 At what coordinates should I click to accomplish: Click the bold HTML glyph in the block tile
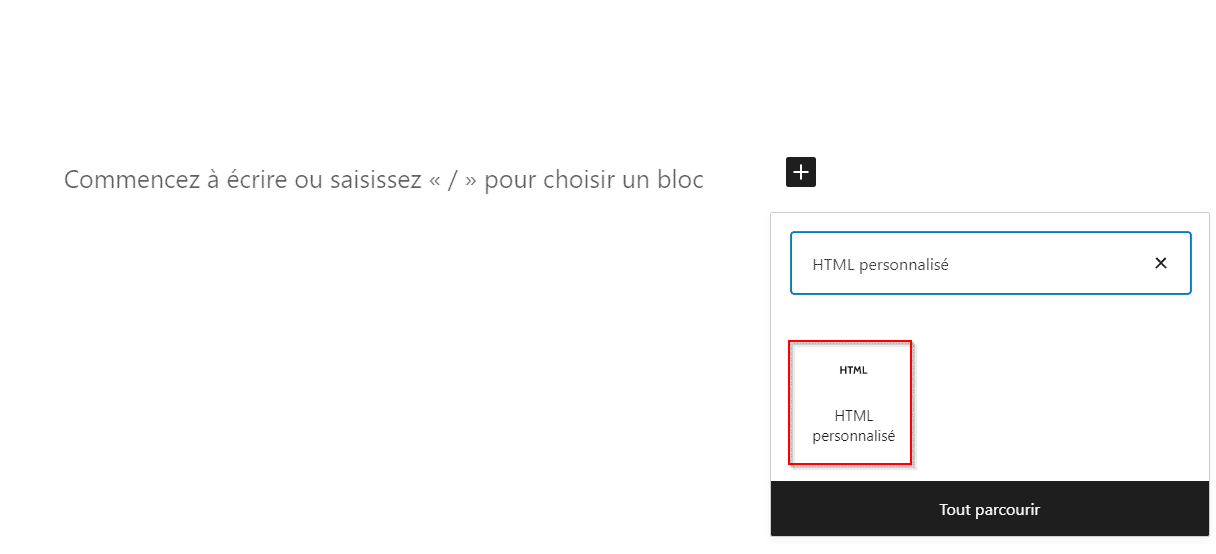click(x=853, y=370)
